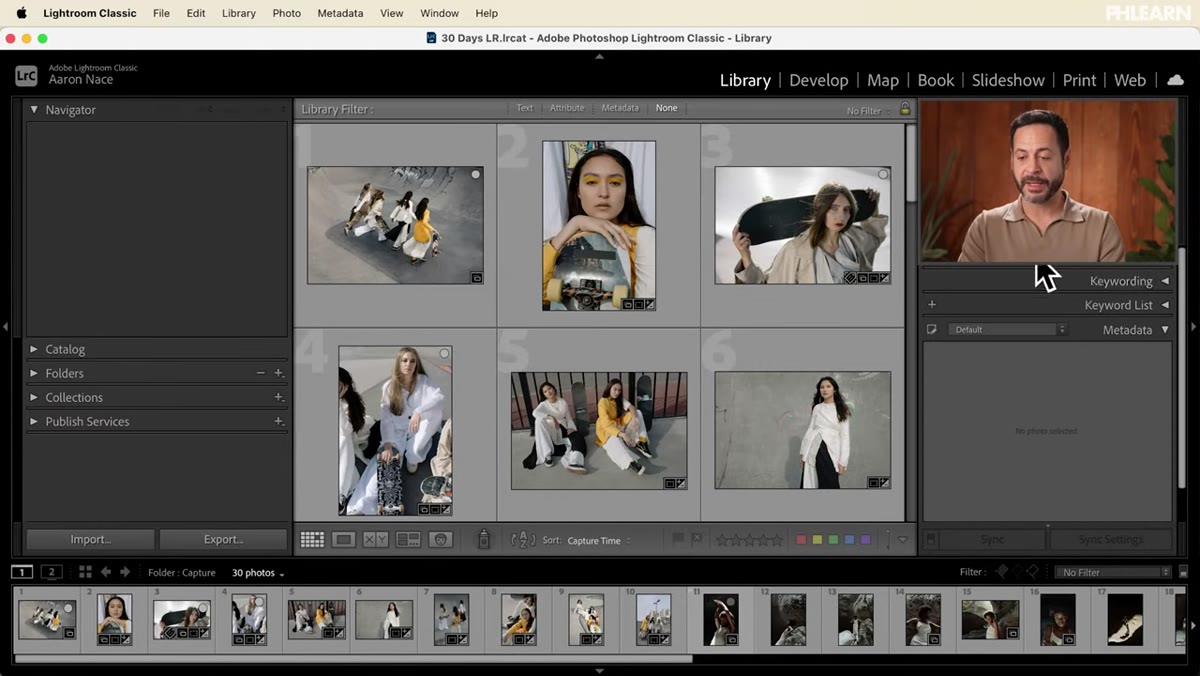Viewport: 1200px width, 676px height.
Task: Open People view with the face icon
Action: click(439, 540)
